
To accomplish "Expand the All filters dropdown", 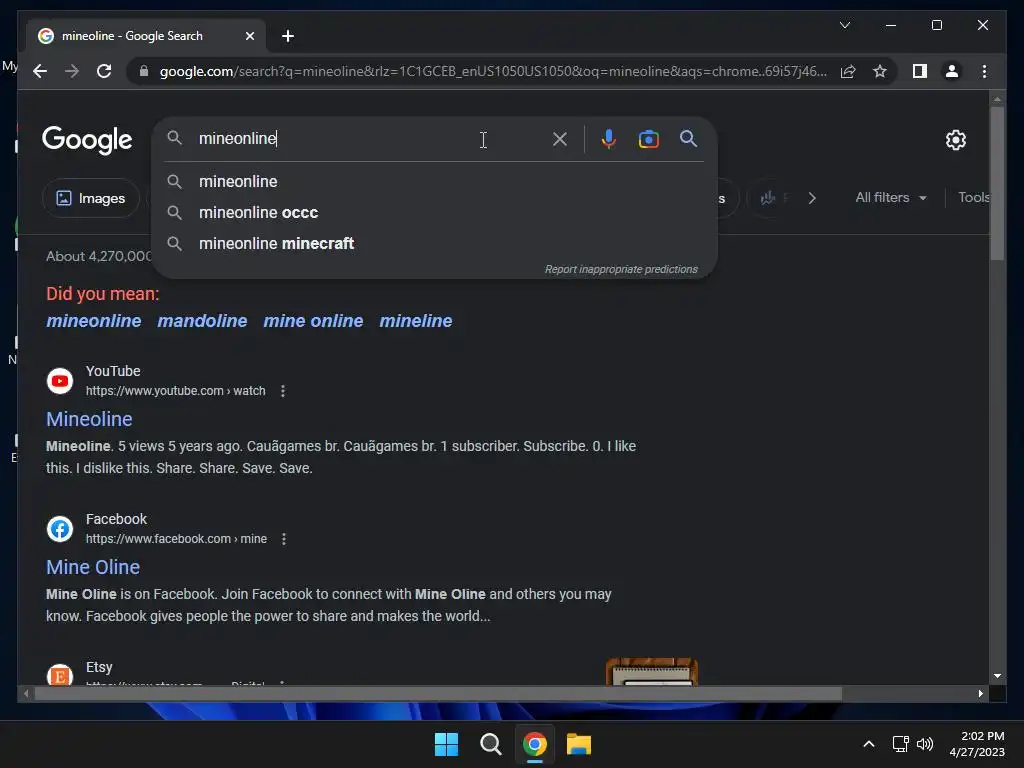I will point(891,198).
